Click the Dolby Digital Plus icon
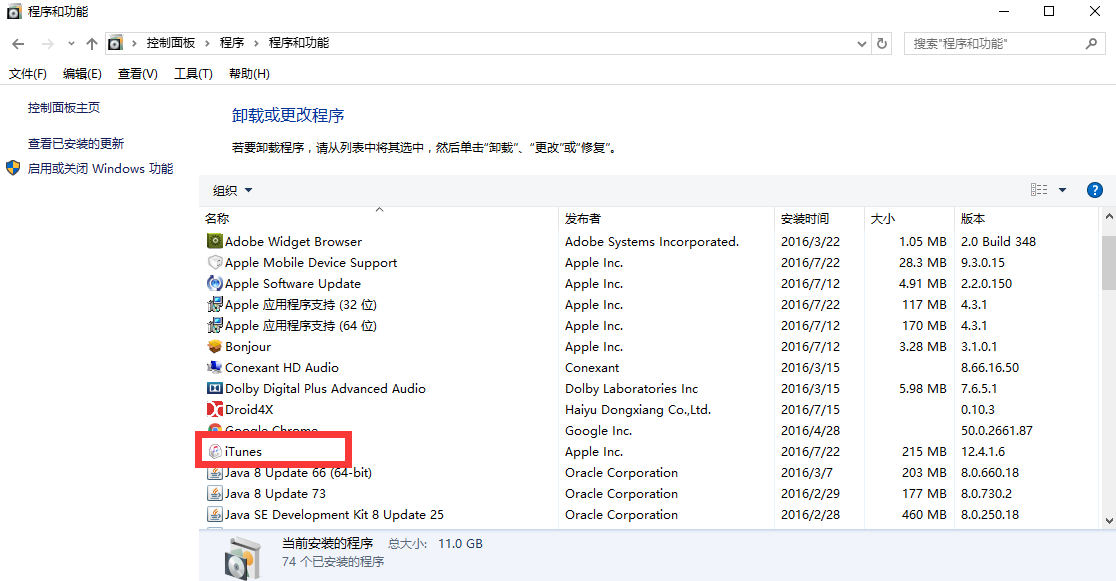Image resolution: width=1116 pixels, height=581 pixels. [214, 389]
